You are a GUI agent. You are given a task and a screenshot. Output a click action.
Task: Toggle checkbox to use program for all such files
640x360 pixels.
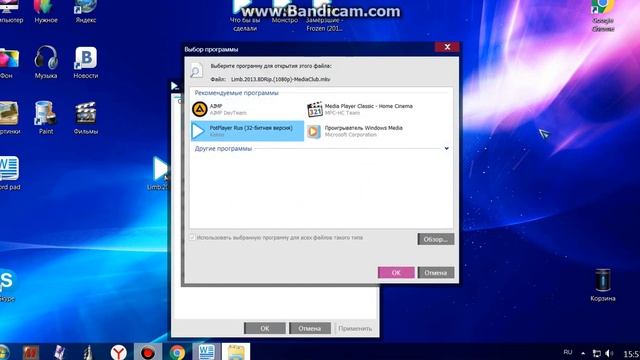192,238
